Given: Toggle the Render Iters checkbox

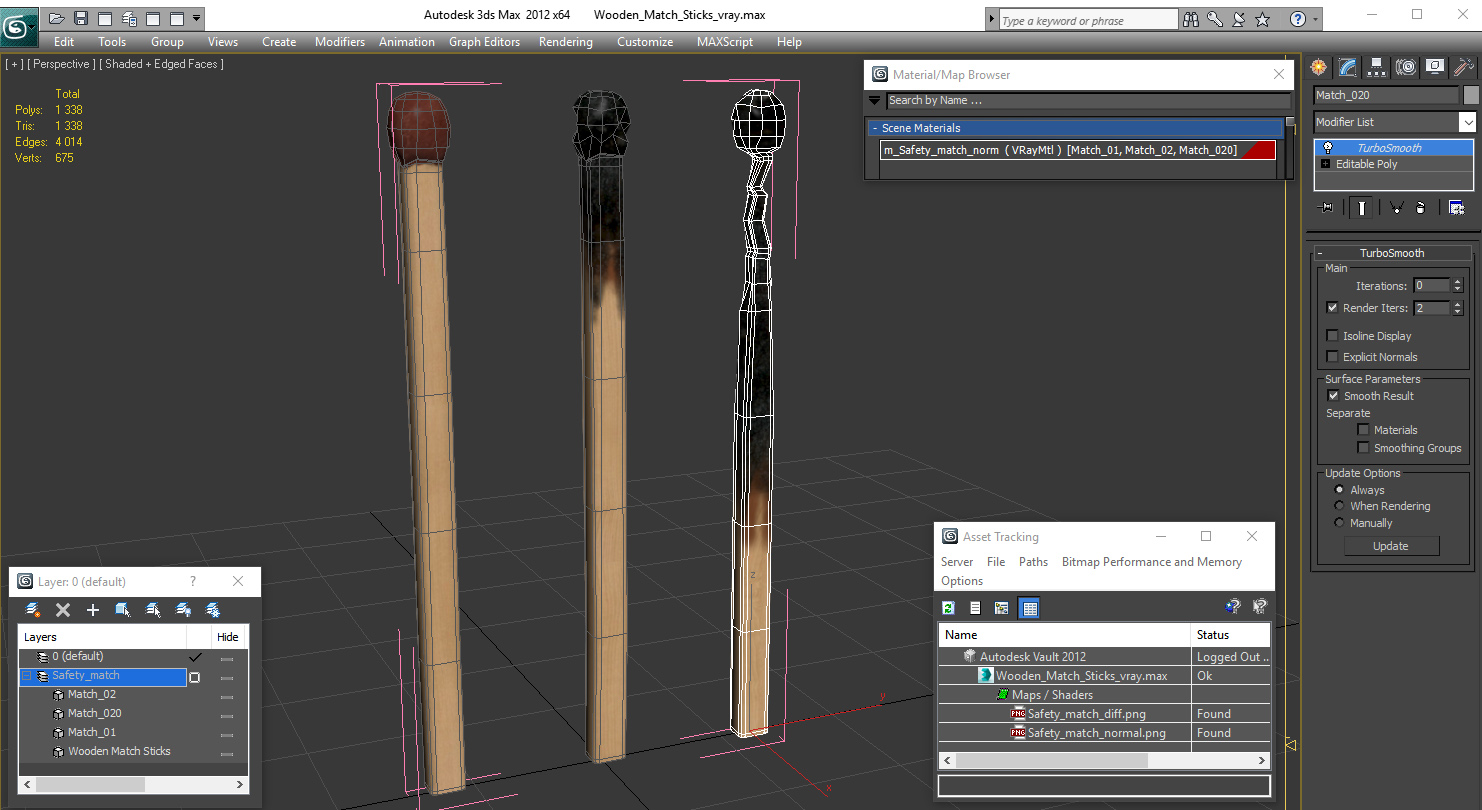Looking at the screenshot, I should tap(1332, 308).
